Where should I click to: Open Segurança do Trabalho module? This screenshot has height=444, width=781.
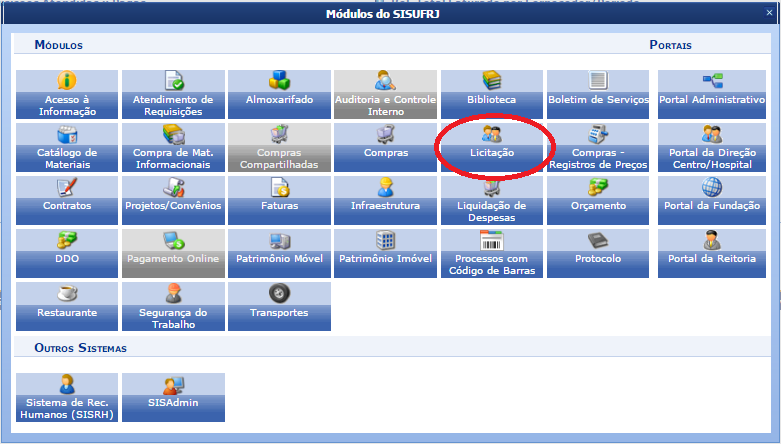[x=173, y=305]
